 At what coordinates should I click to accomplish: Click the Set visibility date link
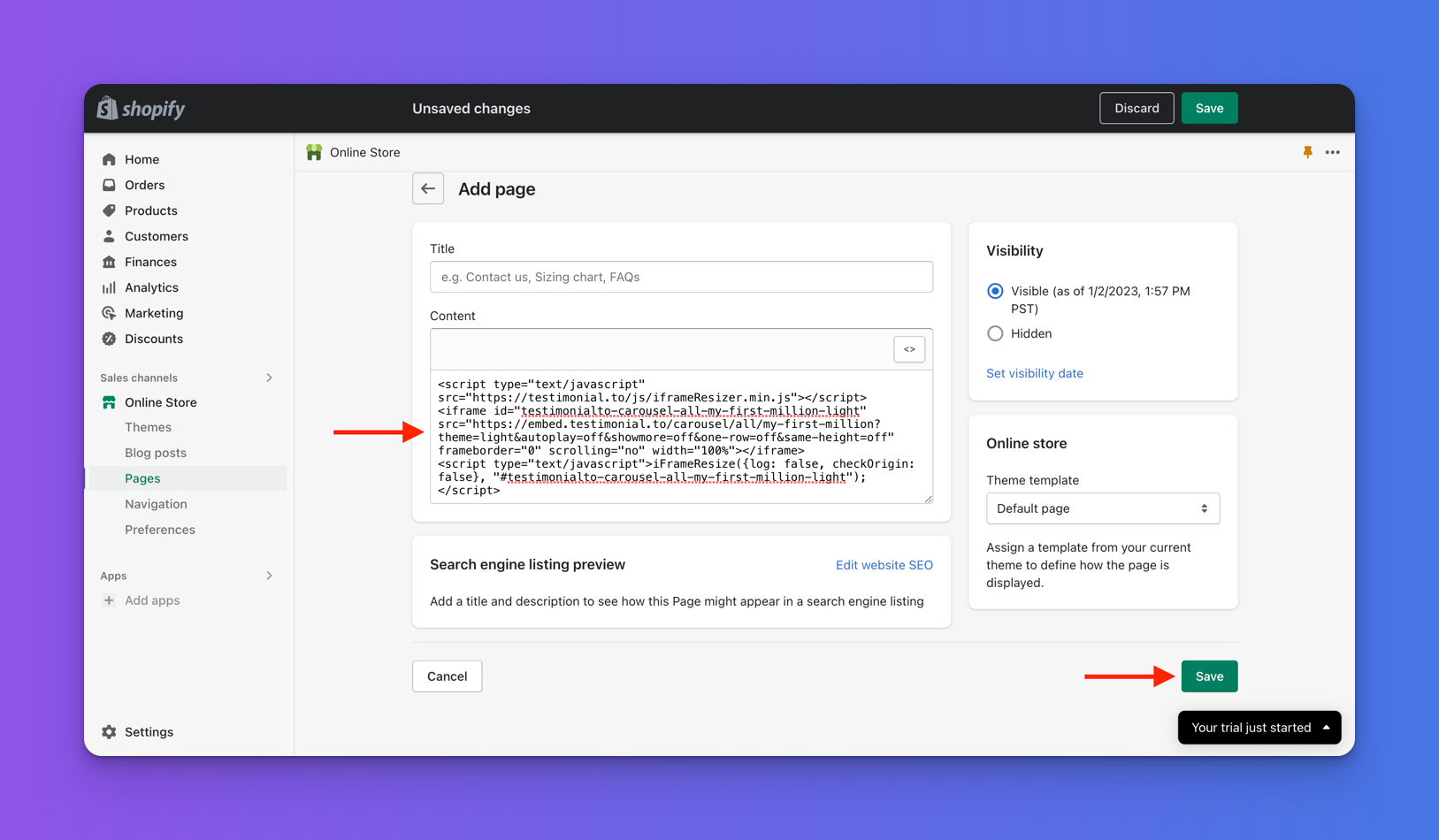[1034, 373]
